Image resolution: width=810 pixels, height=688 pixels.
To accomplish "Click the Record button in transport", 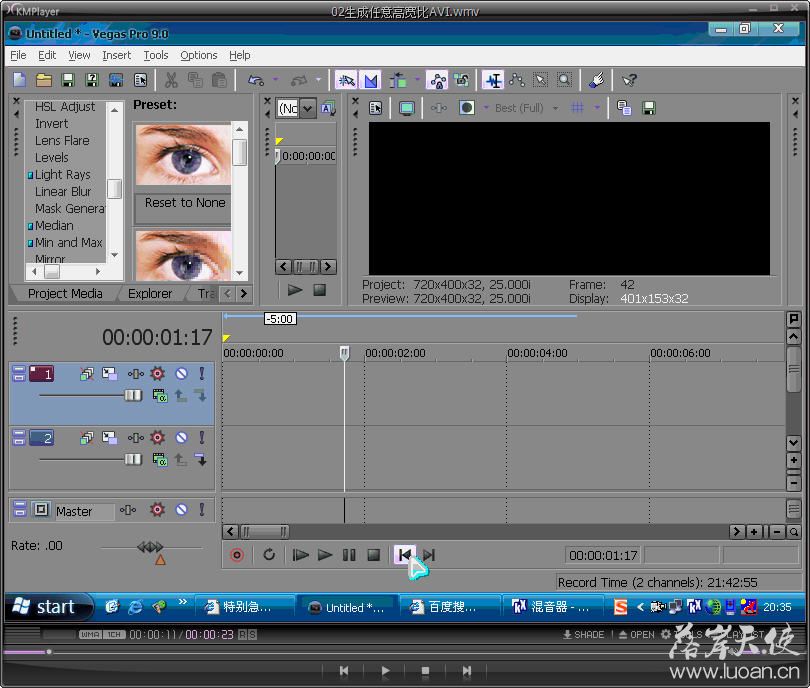I will (237, 555).
